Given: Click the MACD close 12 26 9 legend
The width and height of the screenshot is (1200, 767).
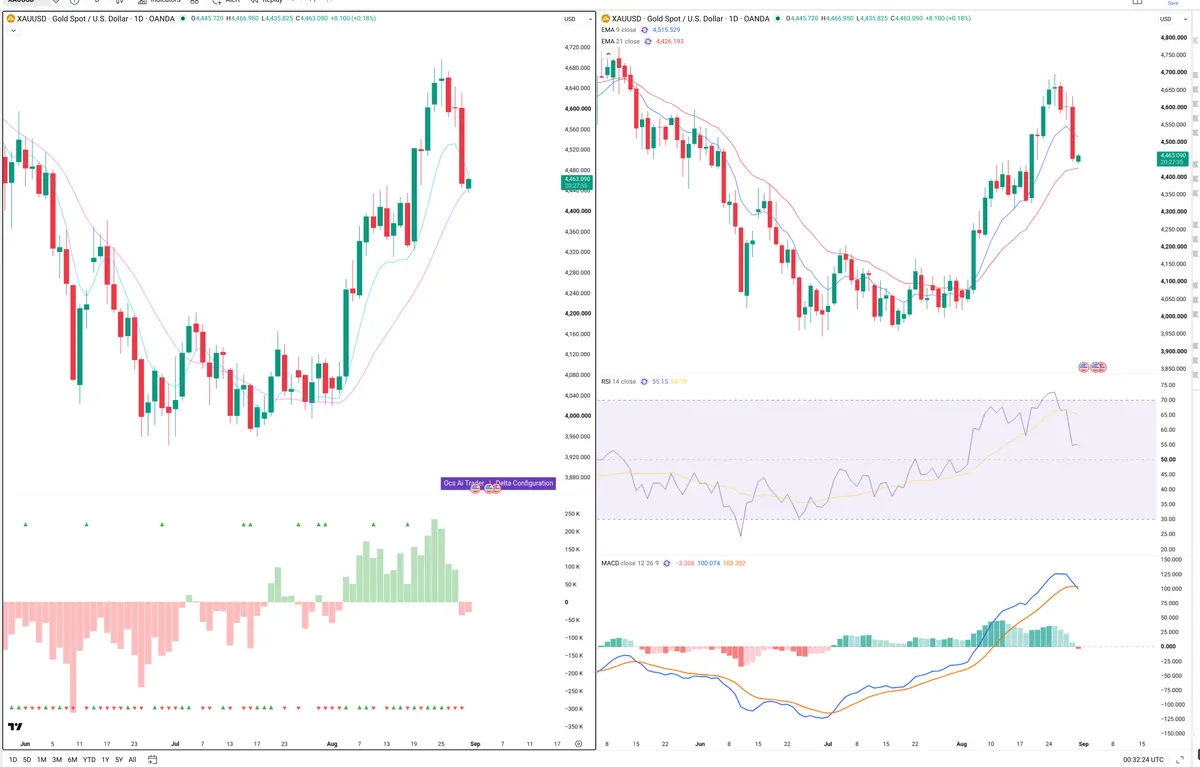Looking at the screenshot, I should pos(630,563).
